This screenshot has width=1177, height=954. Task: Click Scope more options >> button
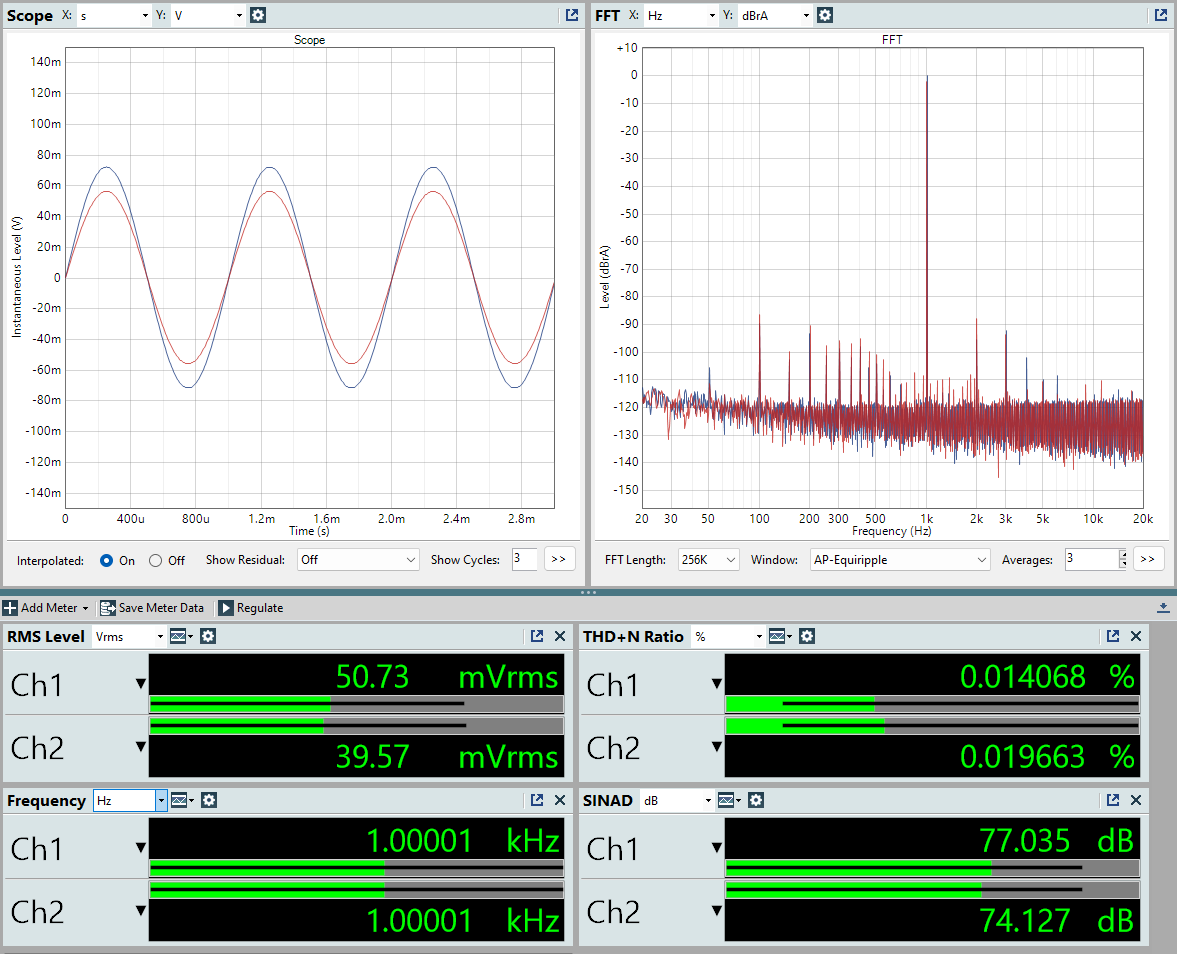point(558,559)
